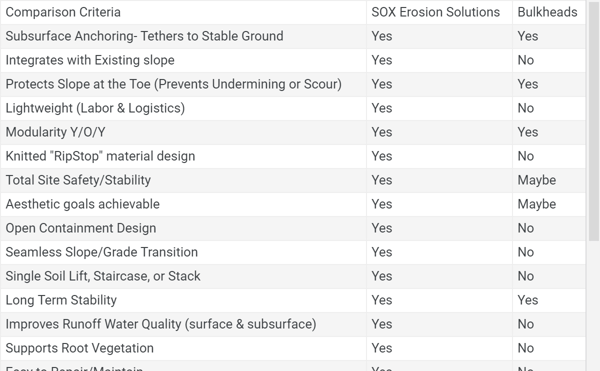The height and width of the screenshot is (371, 600).
Task: Select Improves Runoff Water Quality cell
Action: pos(183,324)
